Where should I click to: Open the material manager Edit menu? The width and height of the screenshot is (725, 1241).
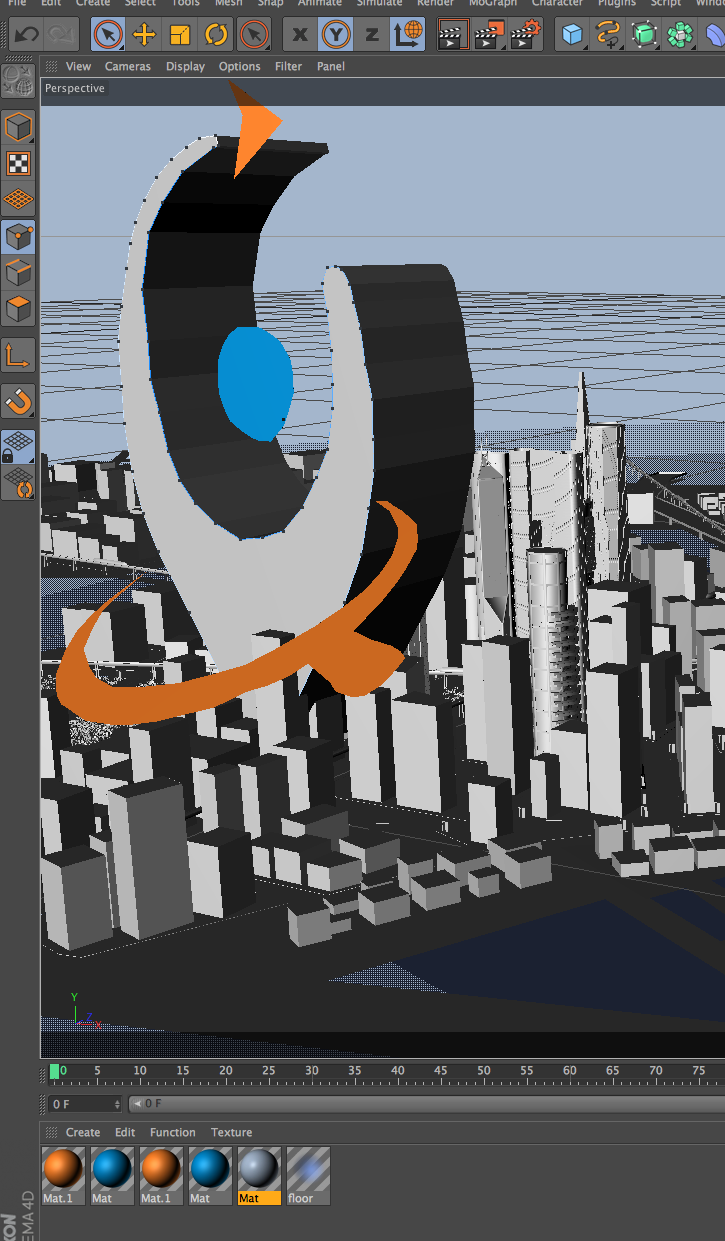[x=125, y=1132]
